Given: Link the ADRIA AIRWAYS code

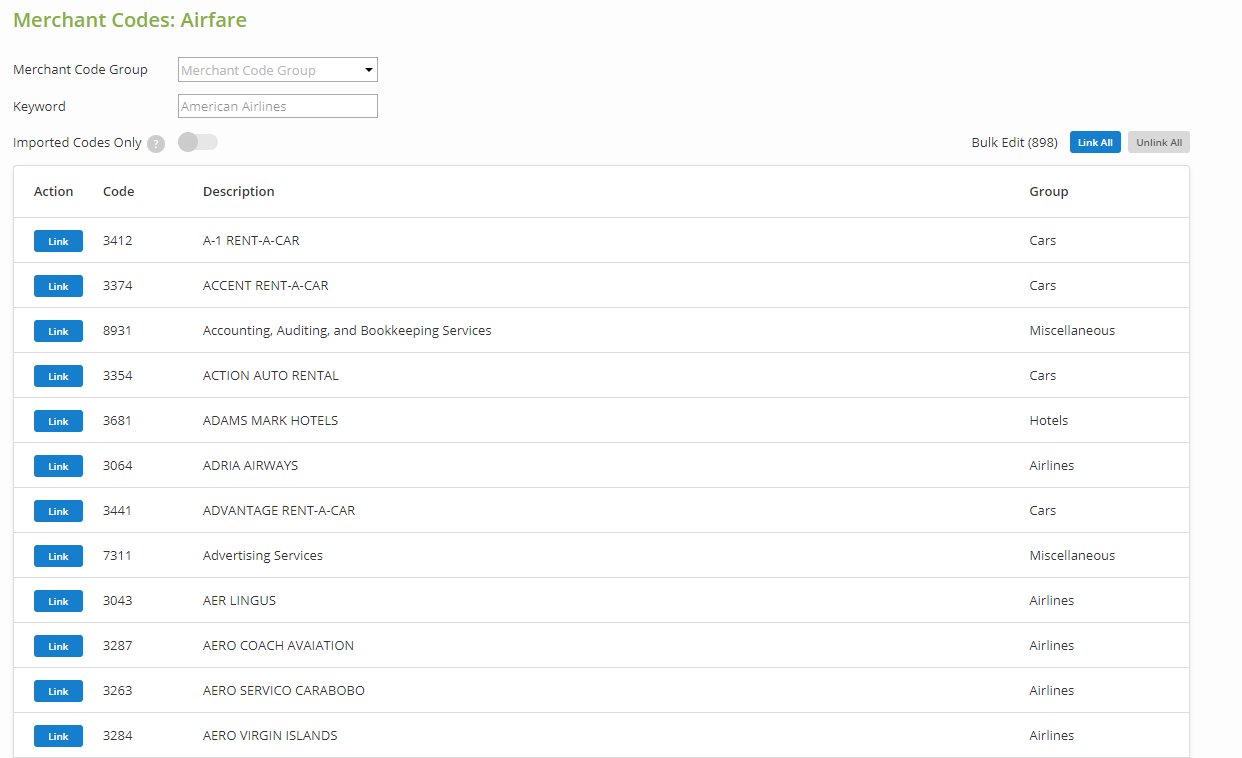Looking at the screenshot, I should pyautogui.click(x=58, y=466).
